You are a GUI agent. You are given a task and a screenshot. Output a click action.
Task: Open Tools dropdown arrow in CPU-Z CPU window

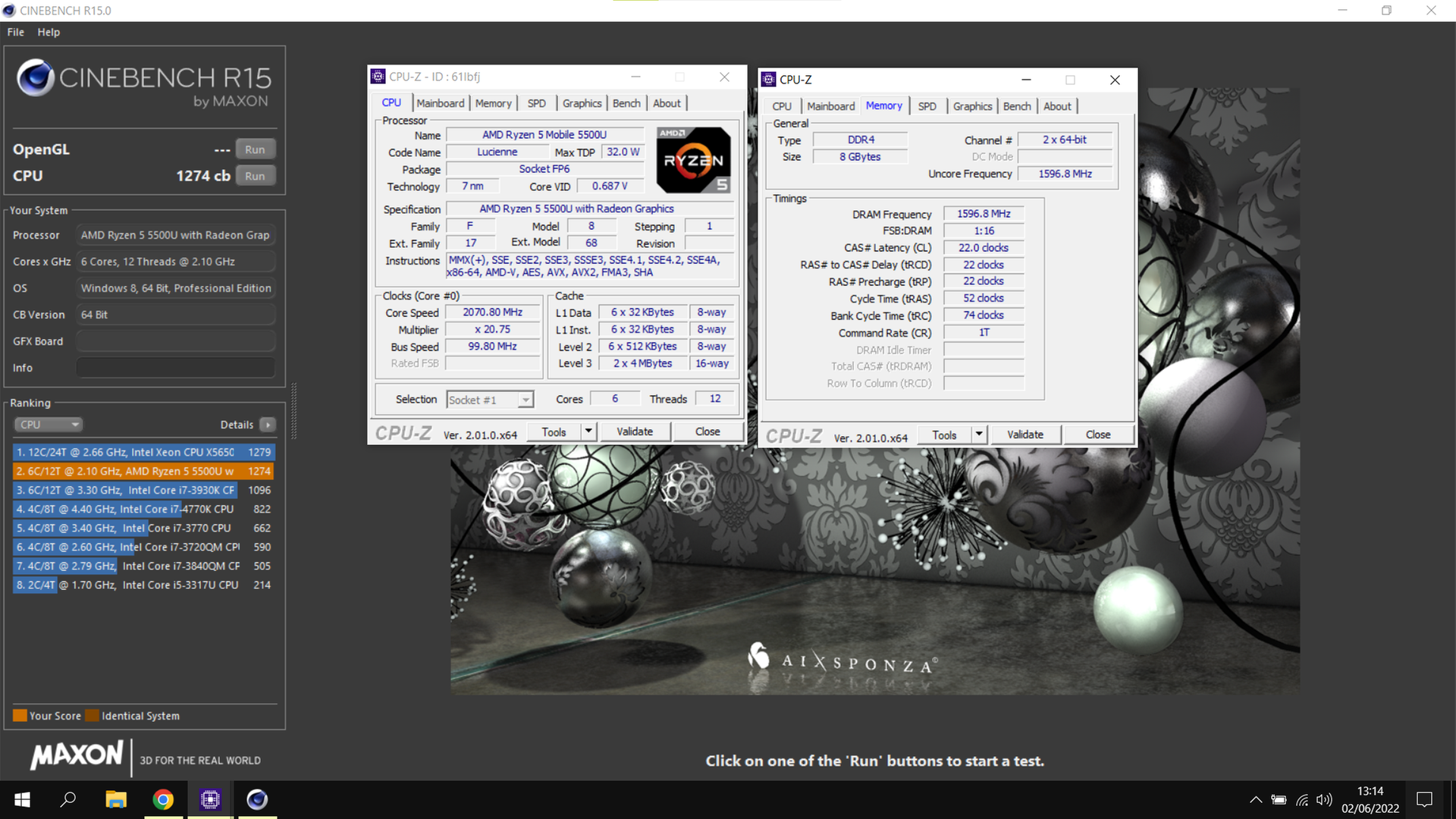[x=588, y=431]
